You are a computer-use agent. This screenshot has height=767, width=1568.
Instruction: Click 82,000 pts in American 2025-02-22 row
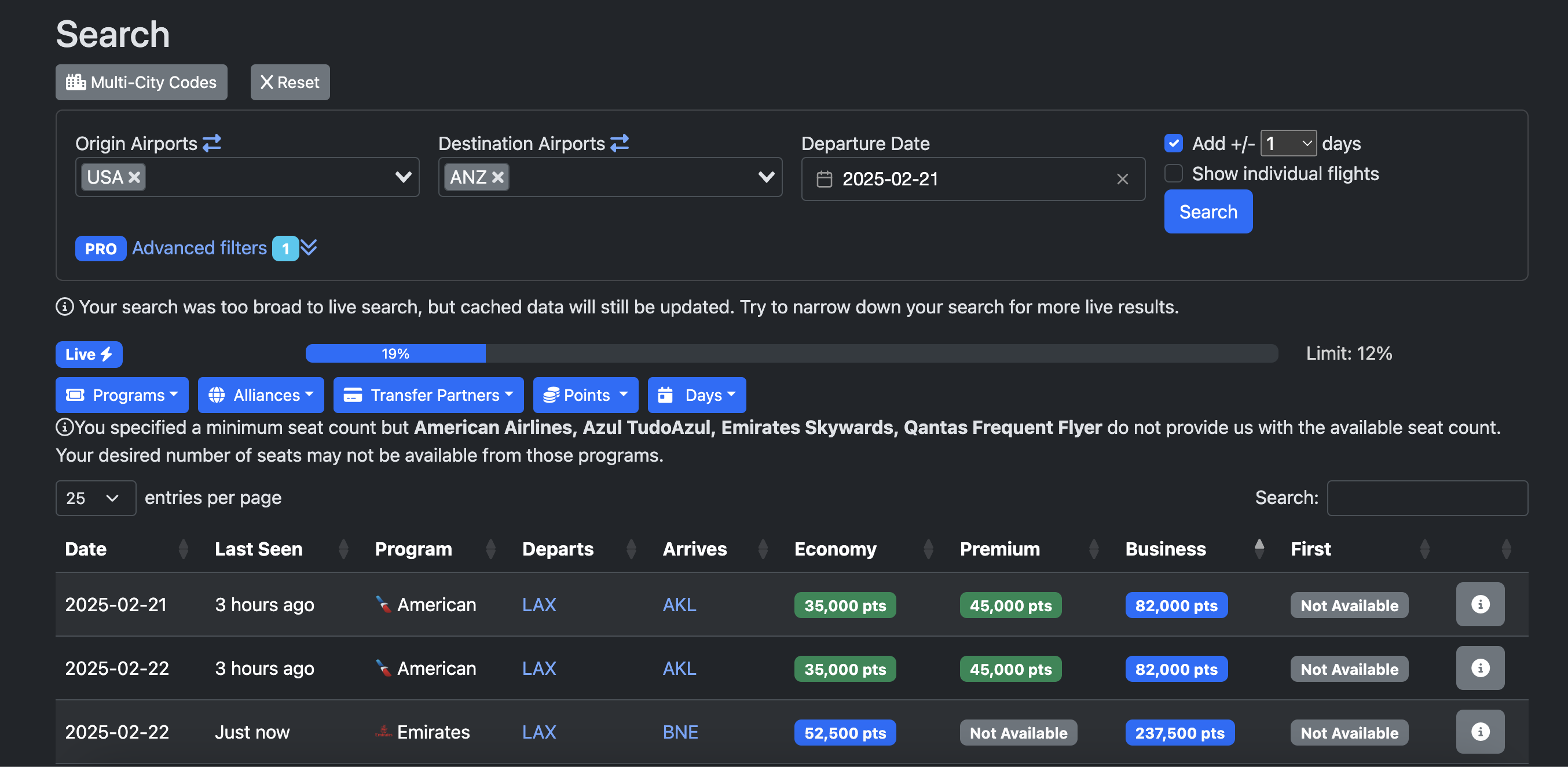coord(1176,669)
